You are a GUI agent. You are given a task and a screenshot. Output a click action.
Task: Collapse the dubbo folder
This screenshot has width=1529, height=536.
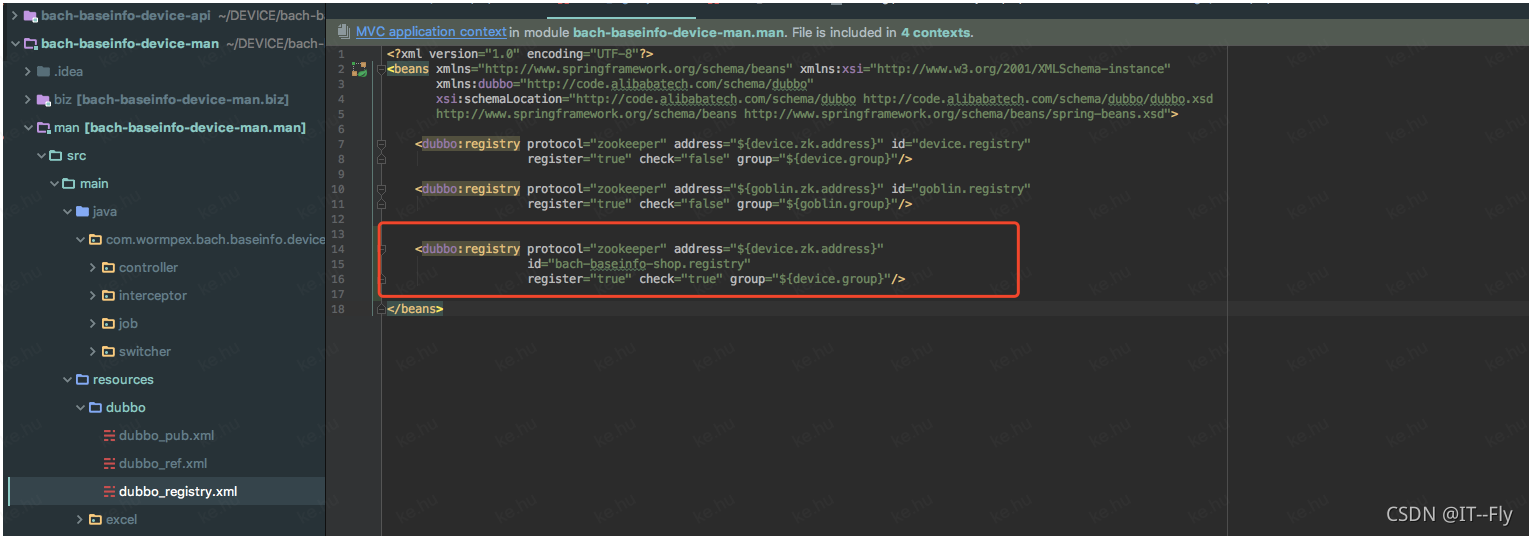(x=80, y=408)
